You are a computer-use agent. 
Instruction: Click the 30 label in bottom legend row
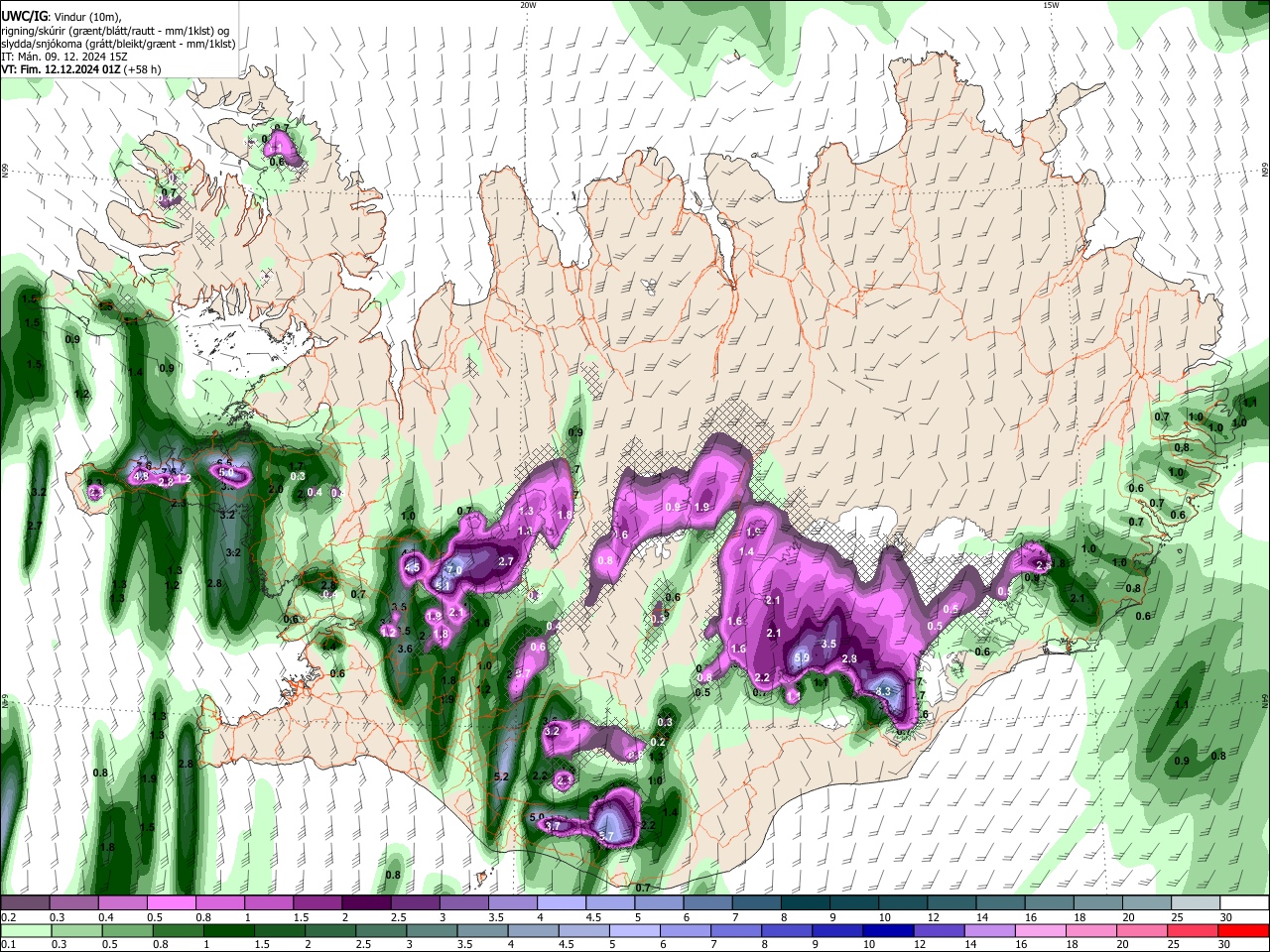[x=1225, y=944]
